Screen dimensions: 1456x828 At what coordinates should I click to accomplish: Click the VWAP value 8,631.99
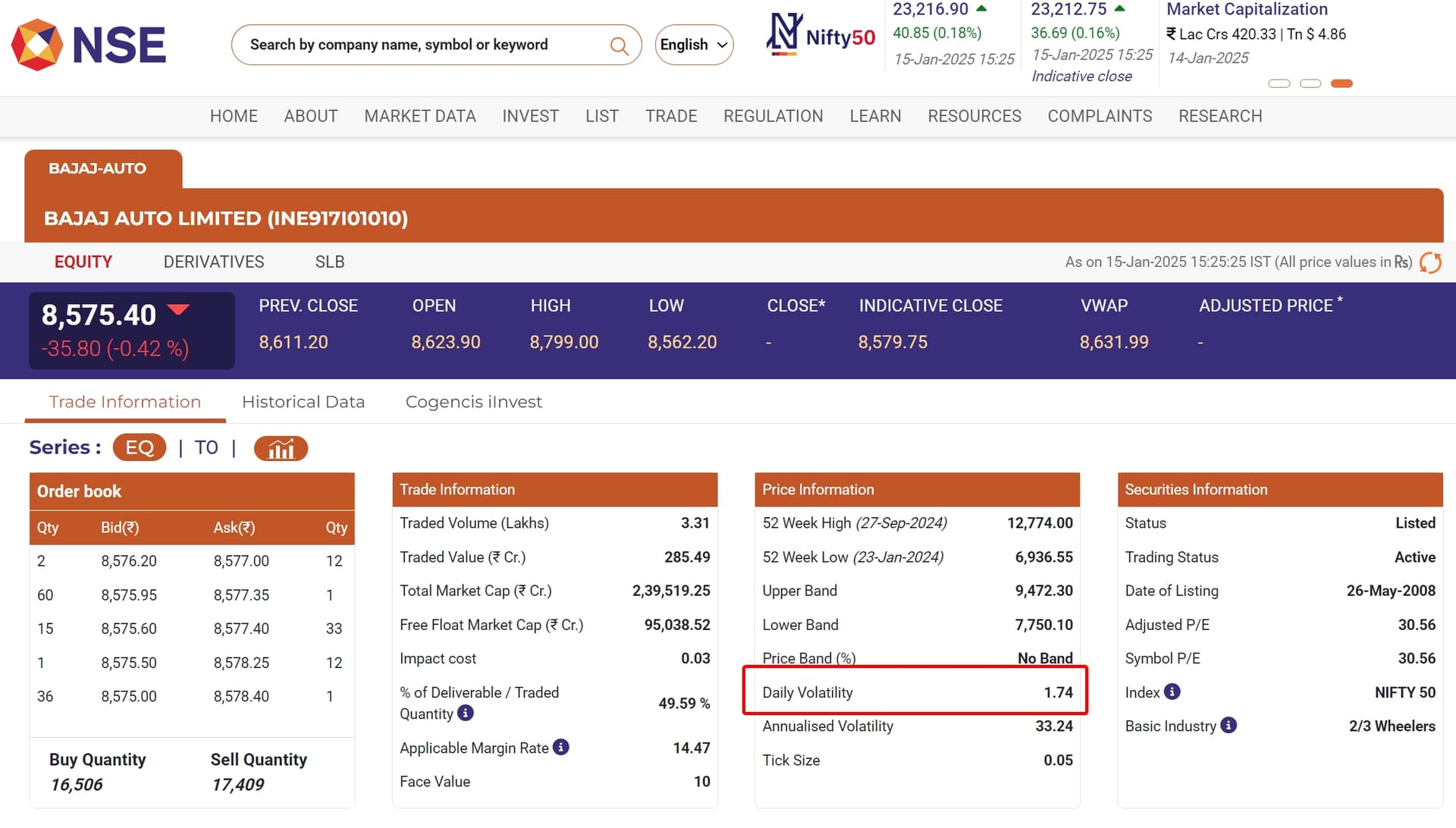pyautogui.click(x=1114, y=343)
